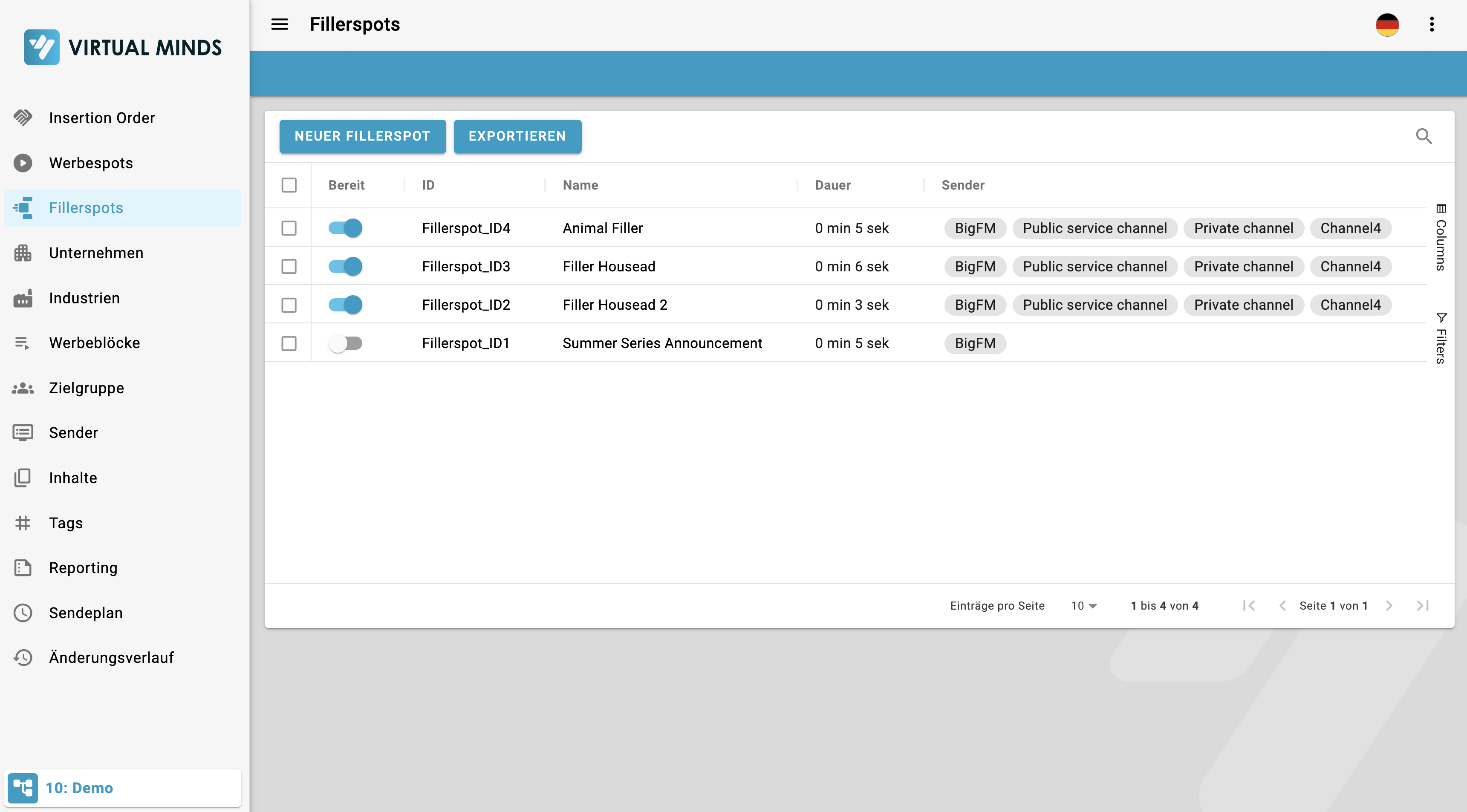
Task: Click the Neuer Fillerspot button
Action: 362,136
